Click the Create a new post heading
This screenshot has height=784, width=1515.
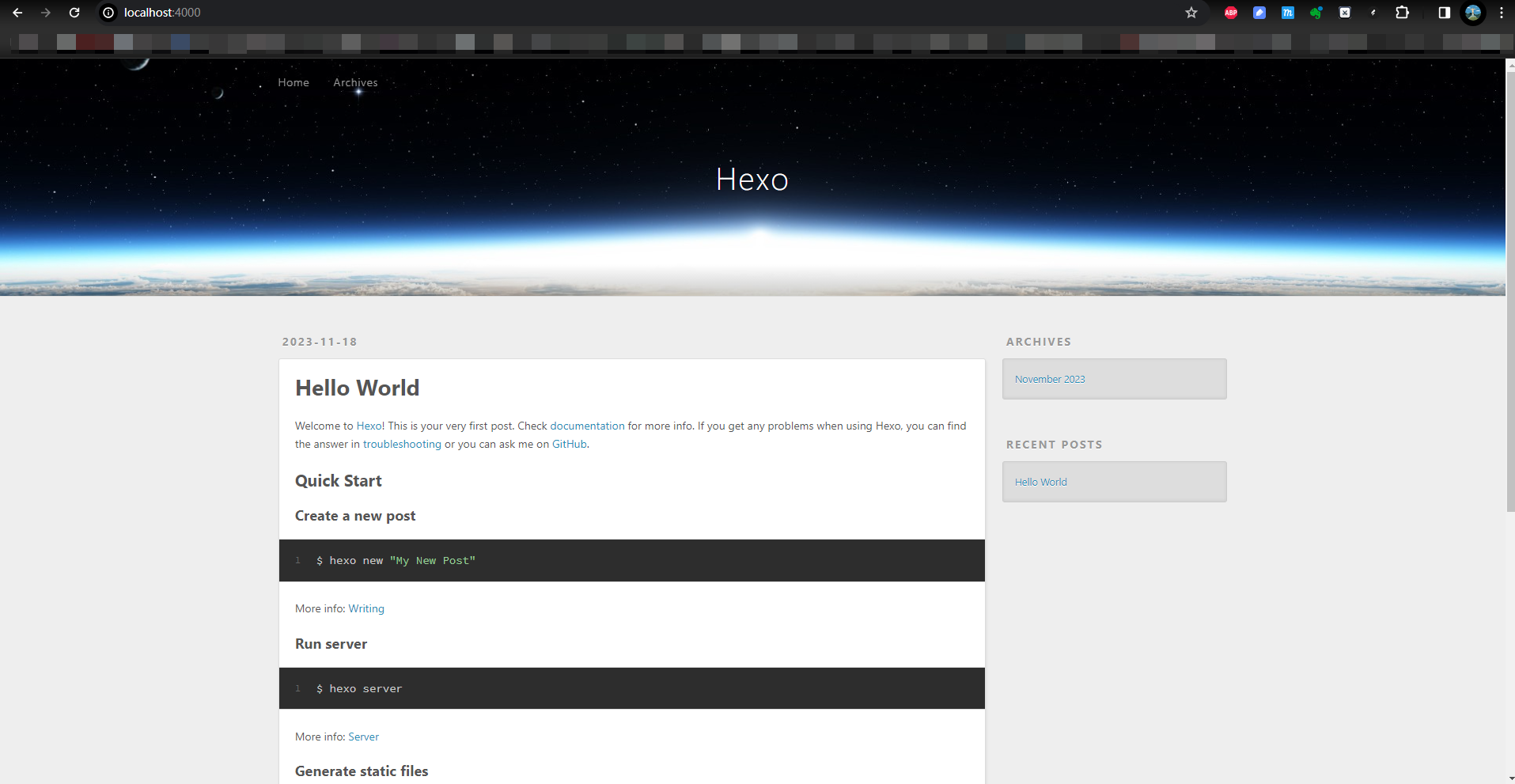355,516
